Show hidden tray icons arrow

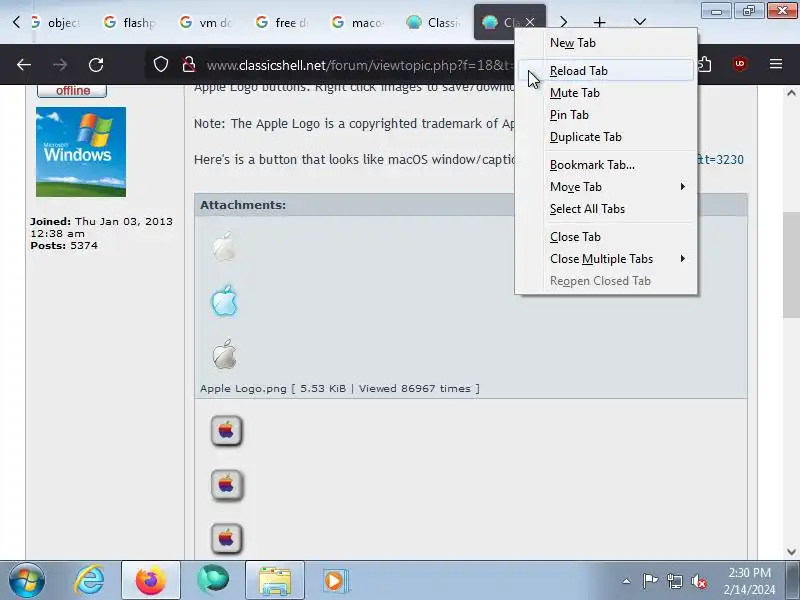click(x=626, y=581)
